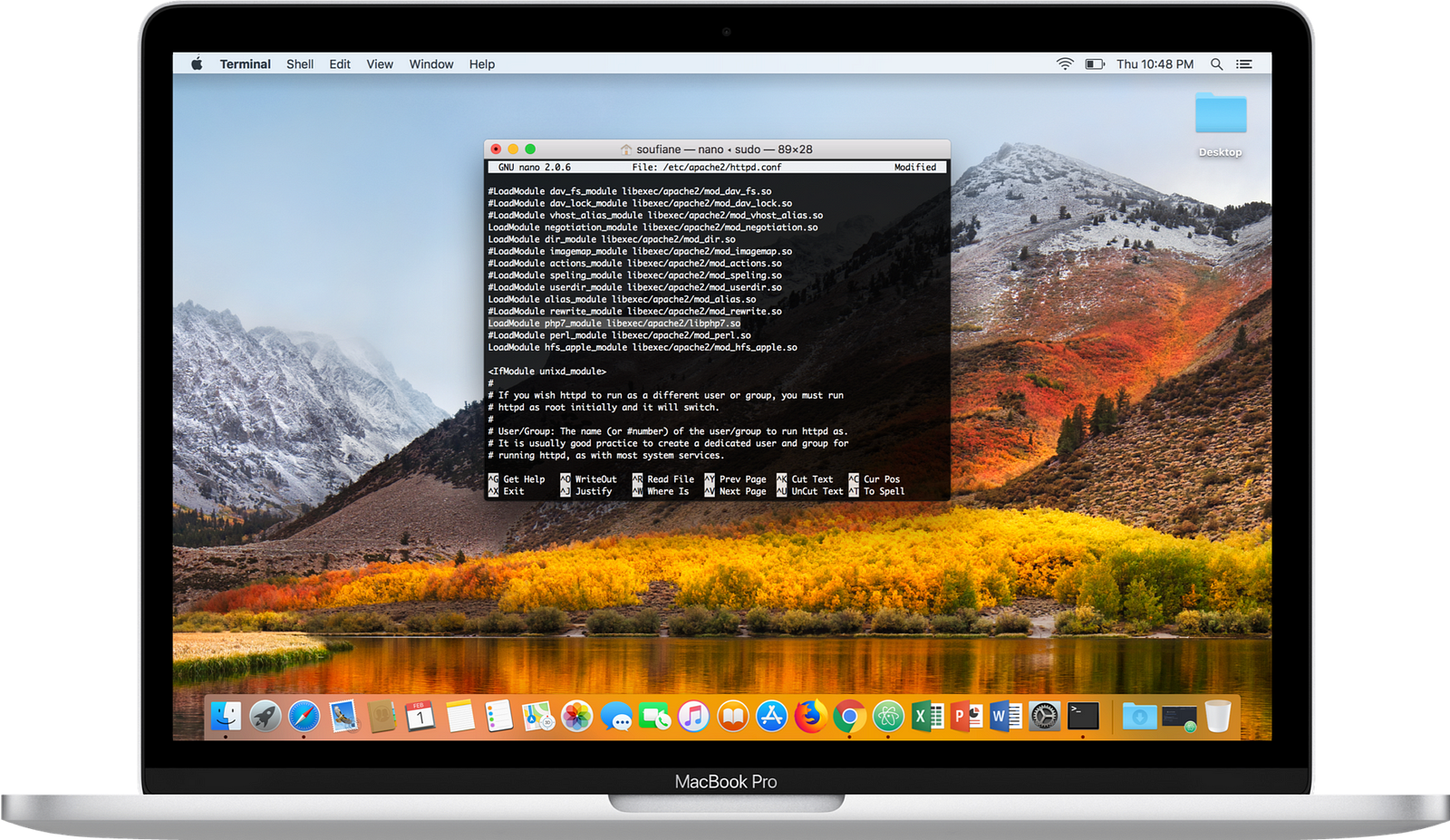Image resolution: width=1450 pixels, height=840 pixels.
Task: Click the battery status icon
Action: click(x=1095, y=63)
